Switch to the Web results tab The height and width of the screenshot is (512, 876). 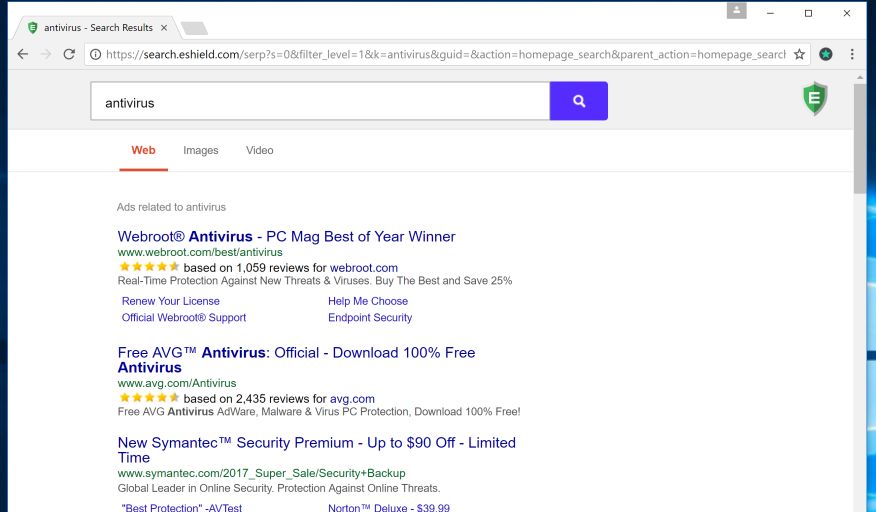[x=144, y=150]
